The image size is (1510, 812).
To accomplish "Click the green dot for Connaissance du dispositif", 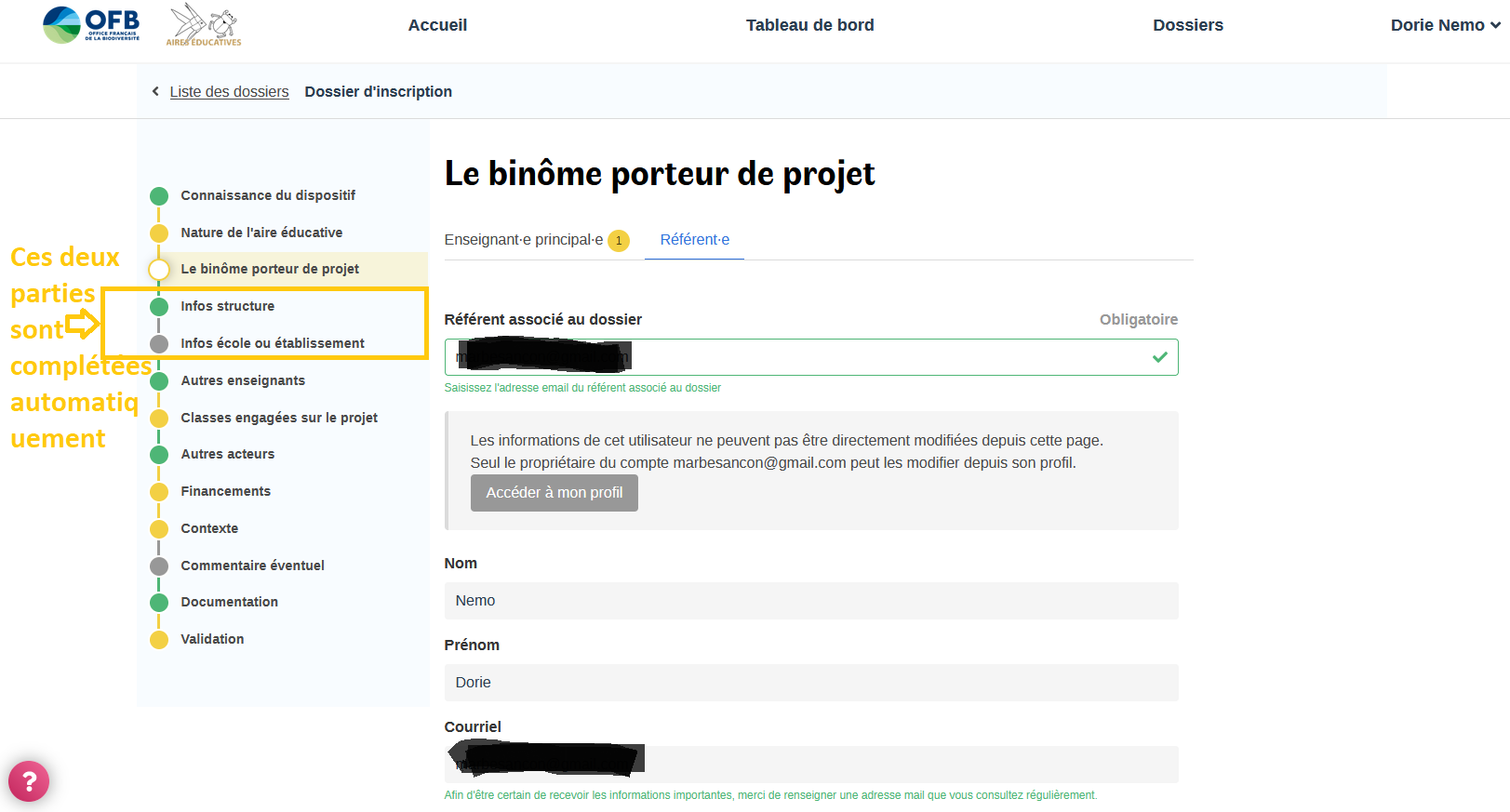I will (159, 196).
